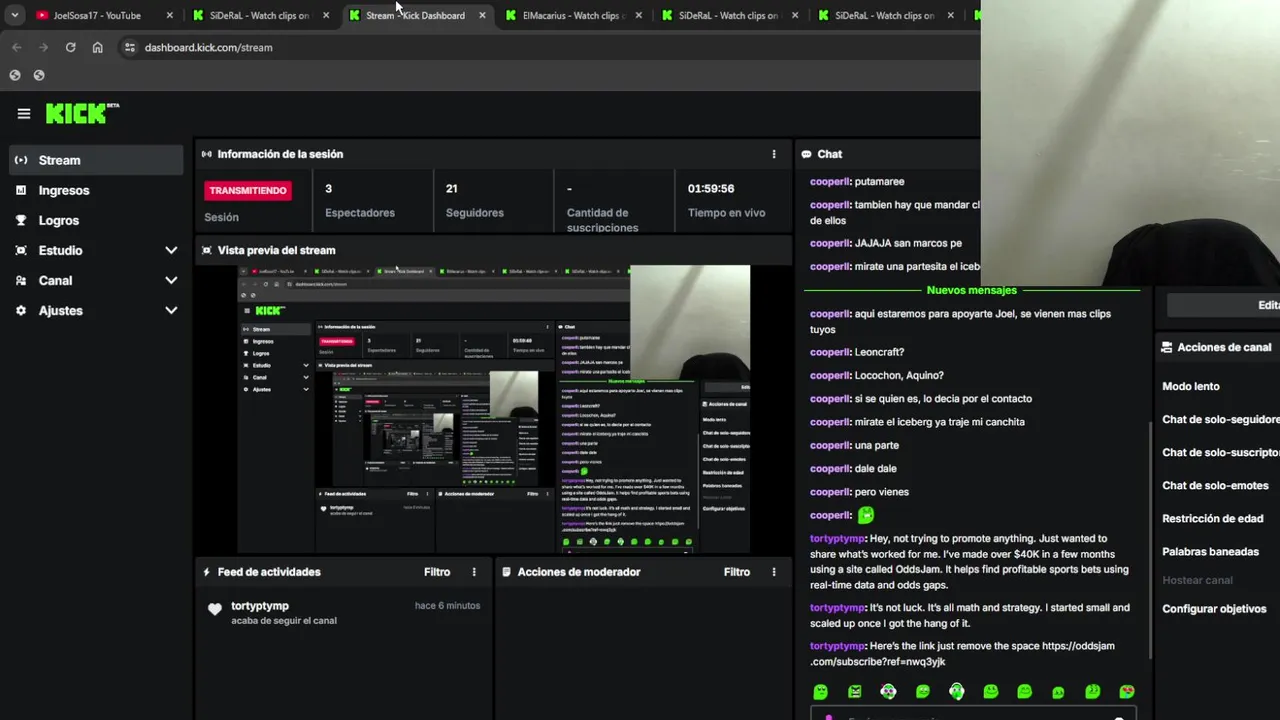Screen dimensions: 1280x720
Task: Switch to ElMacarius Watch clips tab
Action: (575, 15)
